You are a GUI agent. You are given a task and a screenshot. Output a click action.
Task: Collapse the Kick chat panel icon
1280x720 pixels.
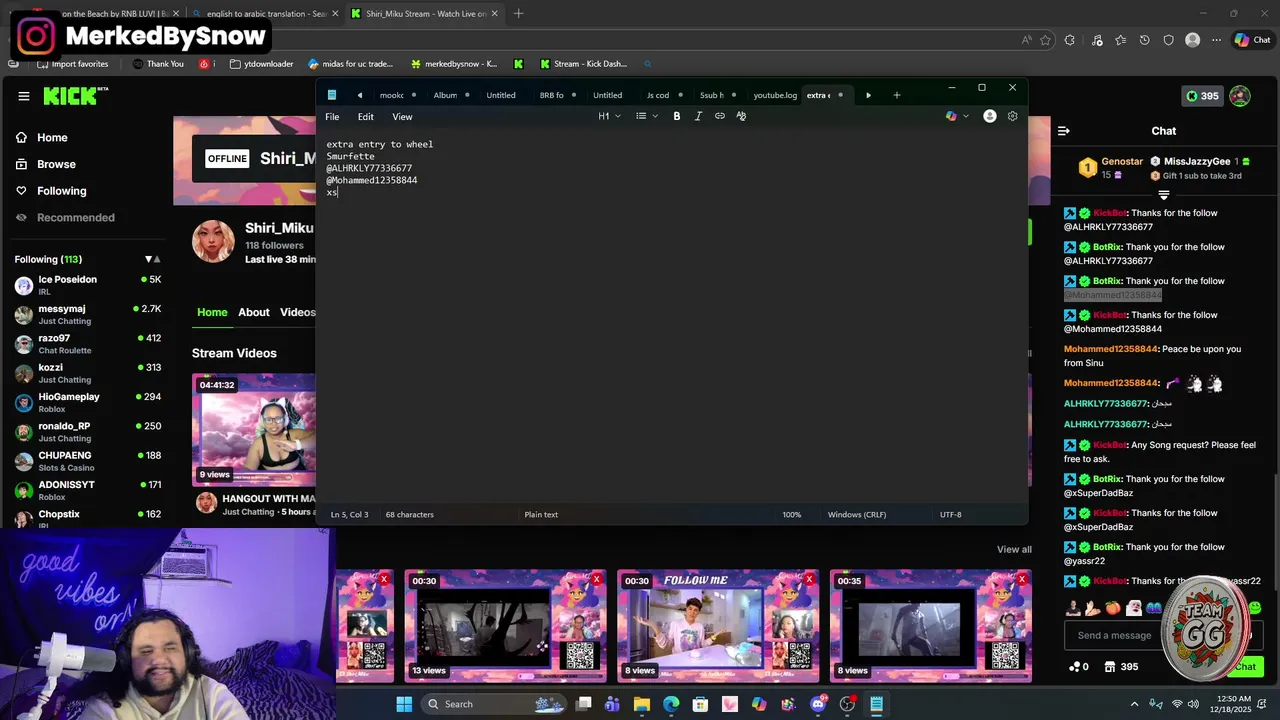pos(1064,131)
